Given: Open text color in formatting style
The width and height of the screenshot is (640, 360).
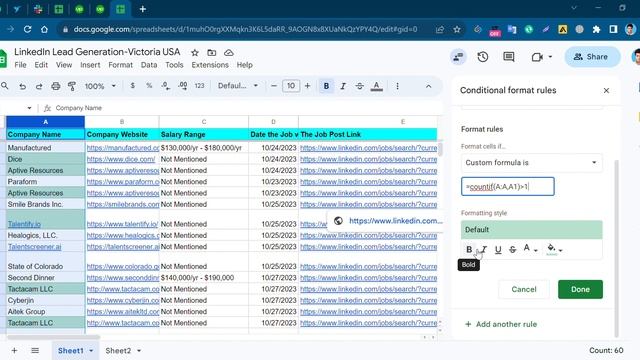Looking at the screenshot, I should point(530,249).
